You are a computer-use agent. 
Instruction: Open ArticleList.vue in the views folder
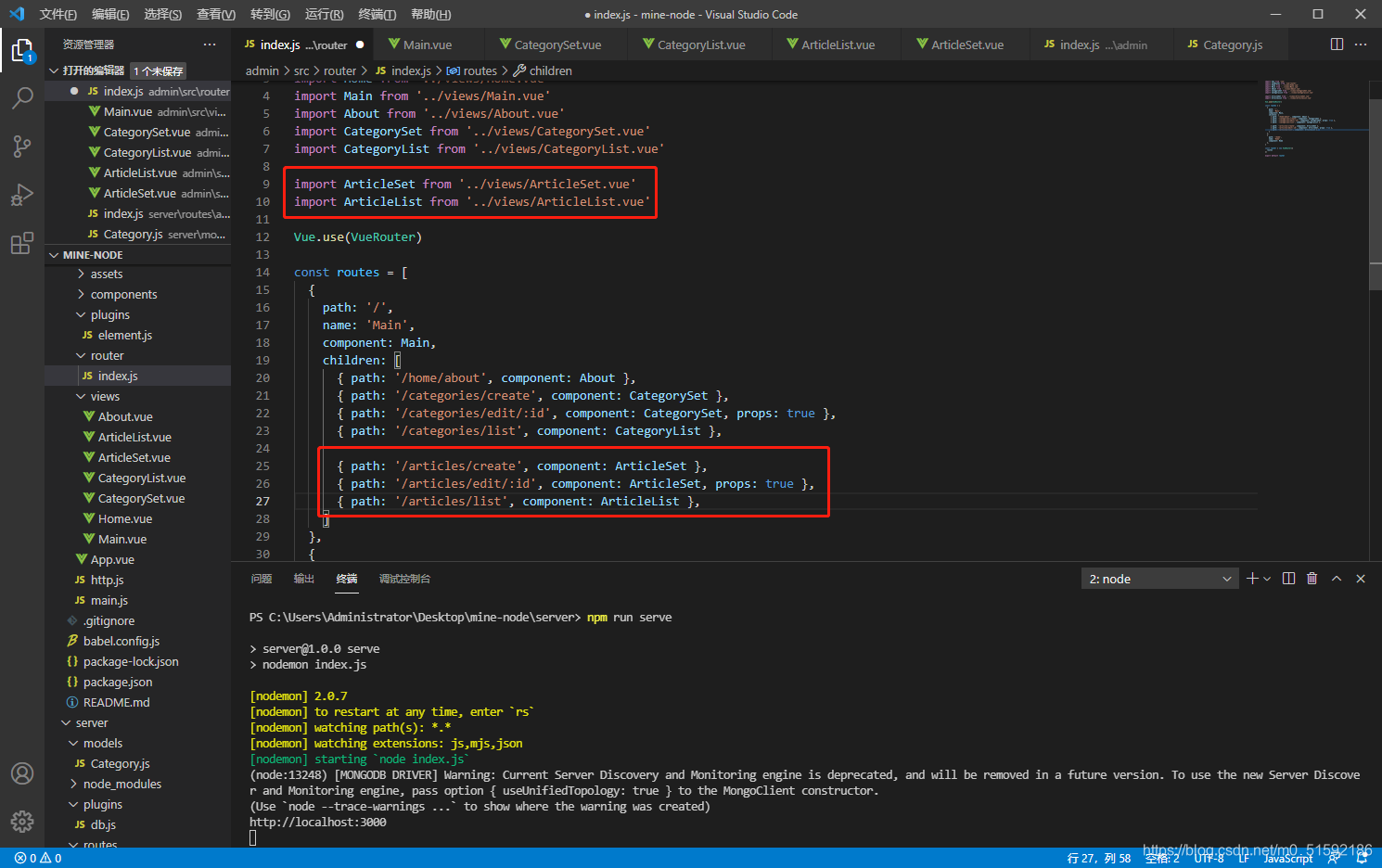(x=134, y=437)
